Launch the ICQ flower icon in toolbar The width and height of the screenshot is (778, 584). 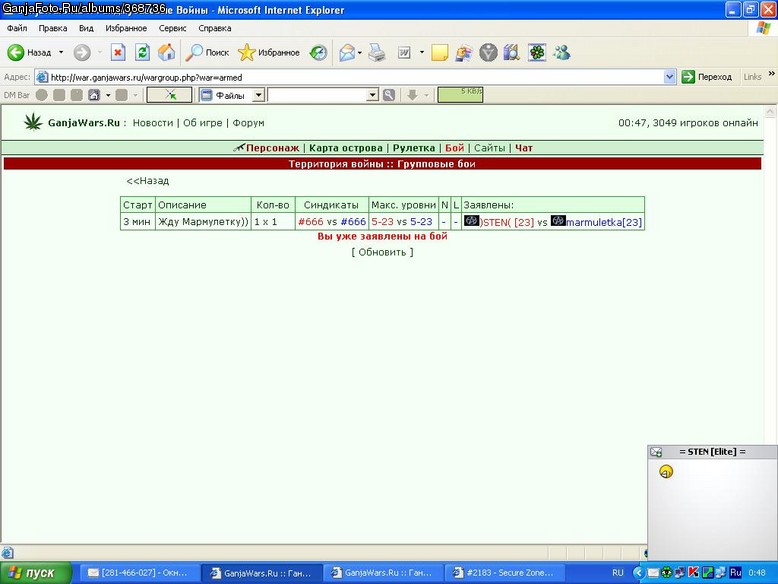(x=537, y=52)
